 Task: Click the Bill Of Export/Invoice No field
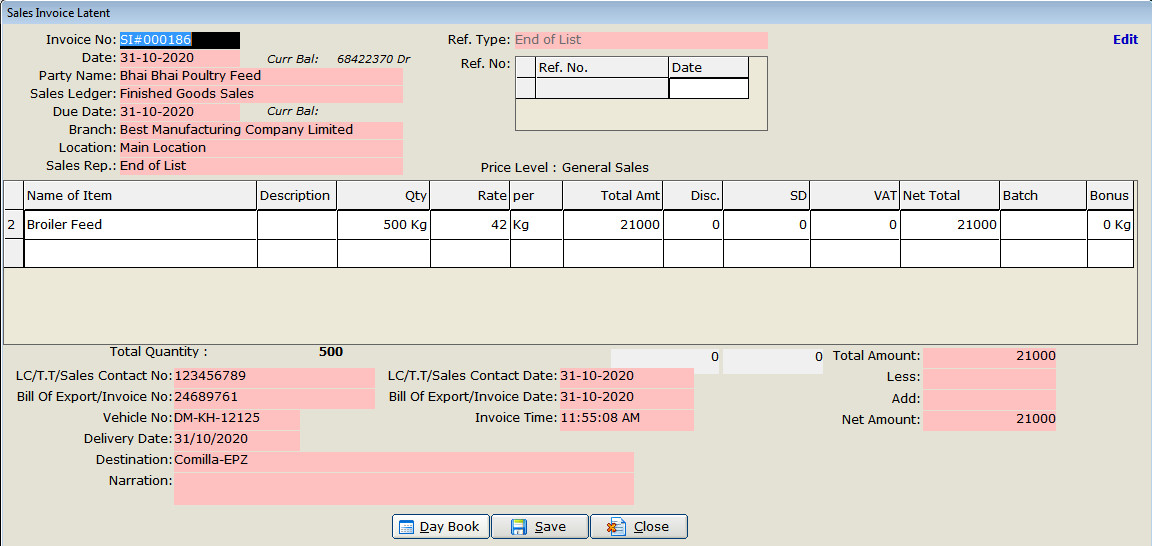274,397
